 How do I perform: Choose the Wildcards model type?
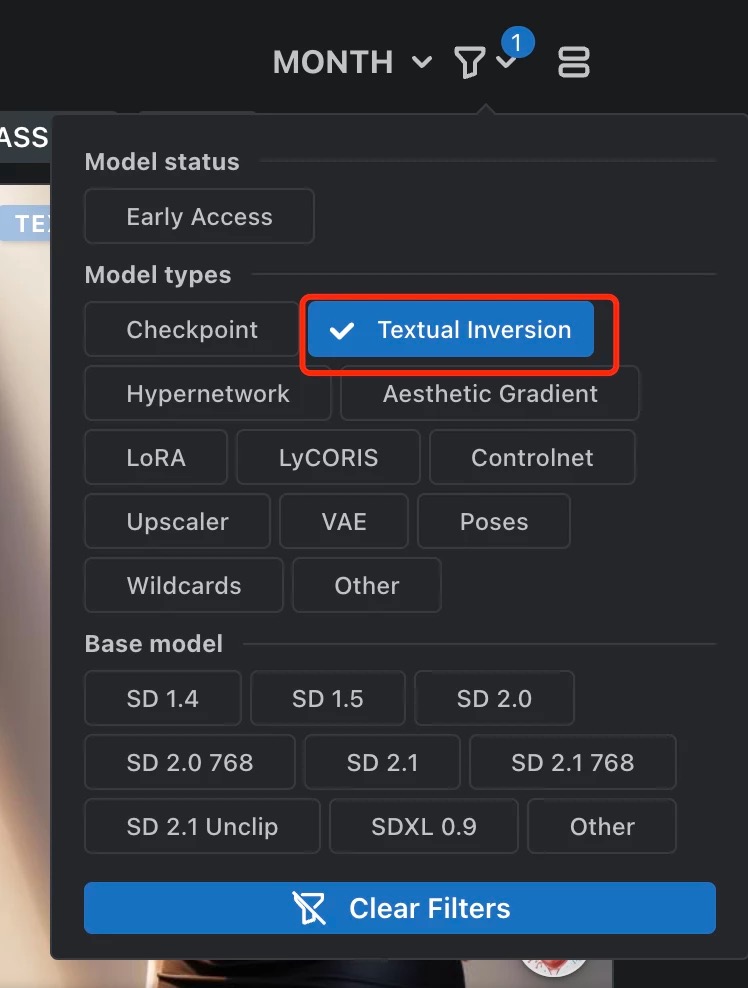pyautogui.click(x=184, y=586)
